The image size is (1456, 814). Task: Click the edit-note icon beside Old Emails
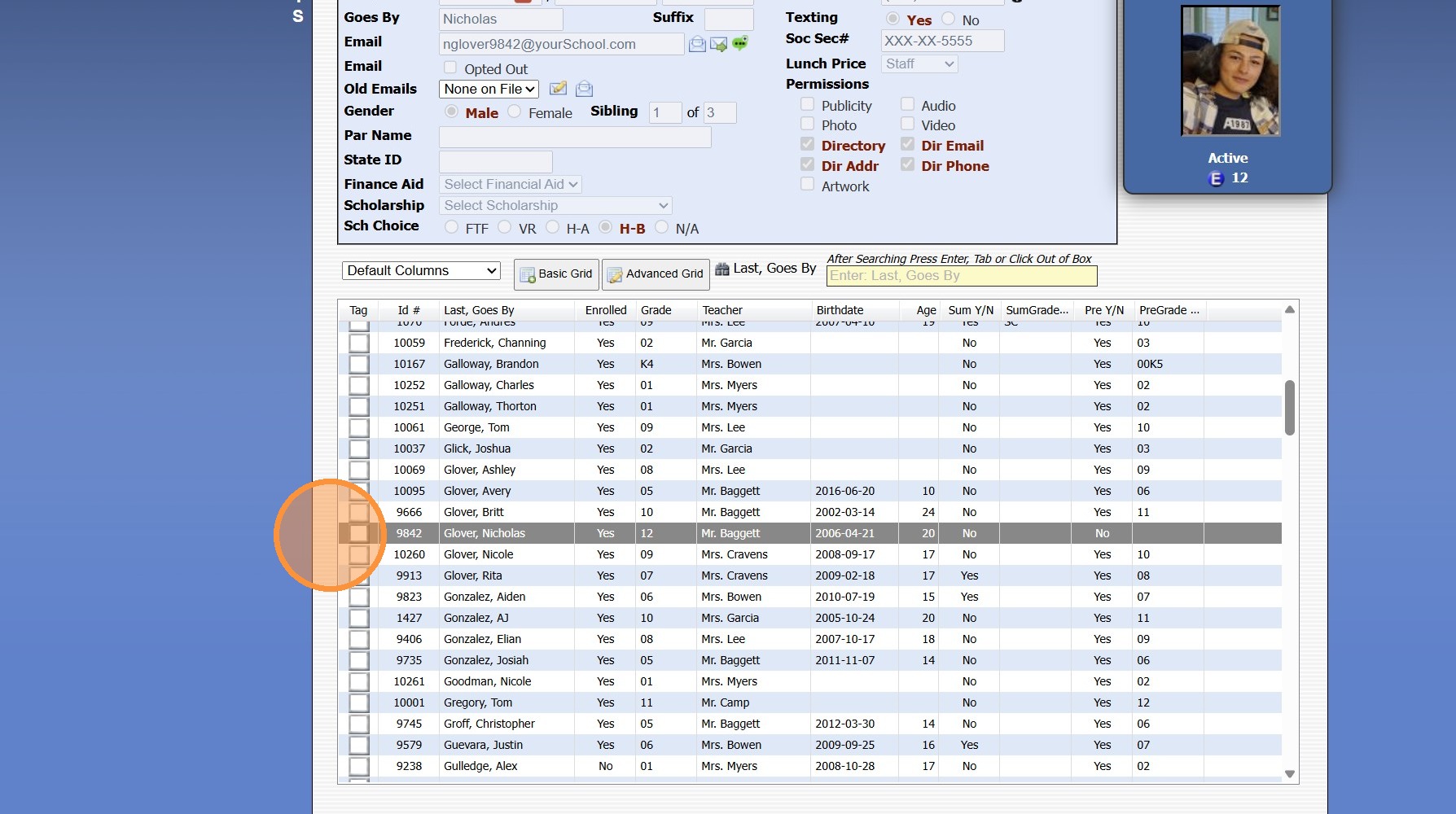point(558,89)
